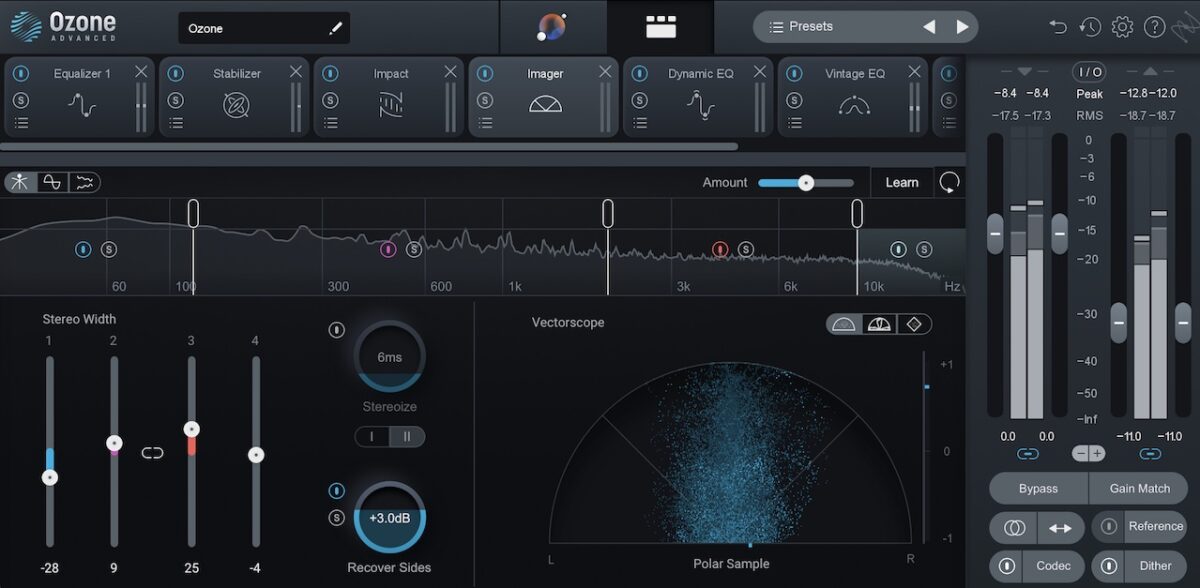Remove the Imager module with X
The height and width of the screenshot is (588, 1200).
(x=605, y=72)
